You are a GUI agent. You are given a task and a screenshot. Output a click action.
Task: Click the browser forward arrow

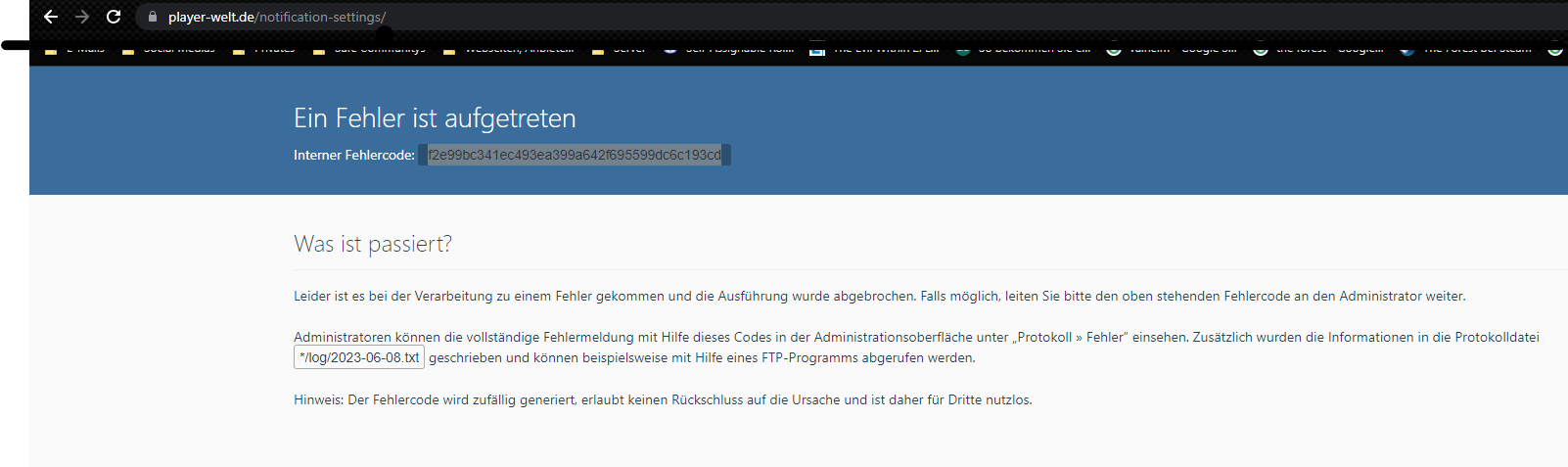(x=82, y=17)
